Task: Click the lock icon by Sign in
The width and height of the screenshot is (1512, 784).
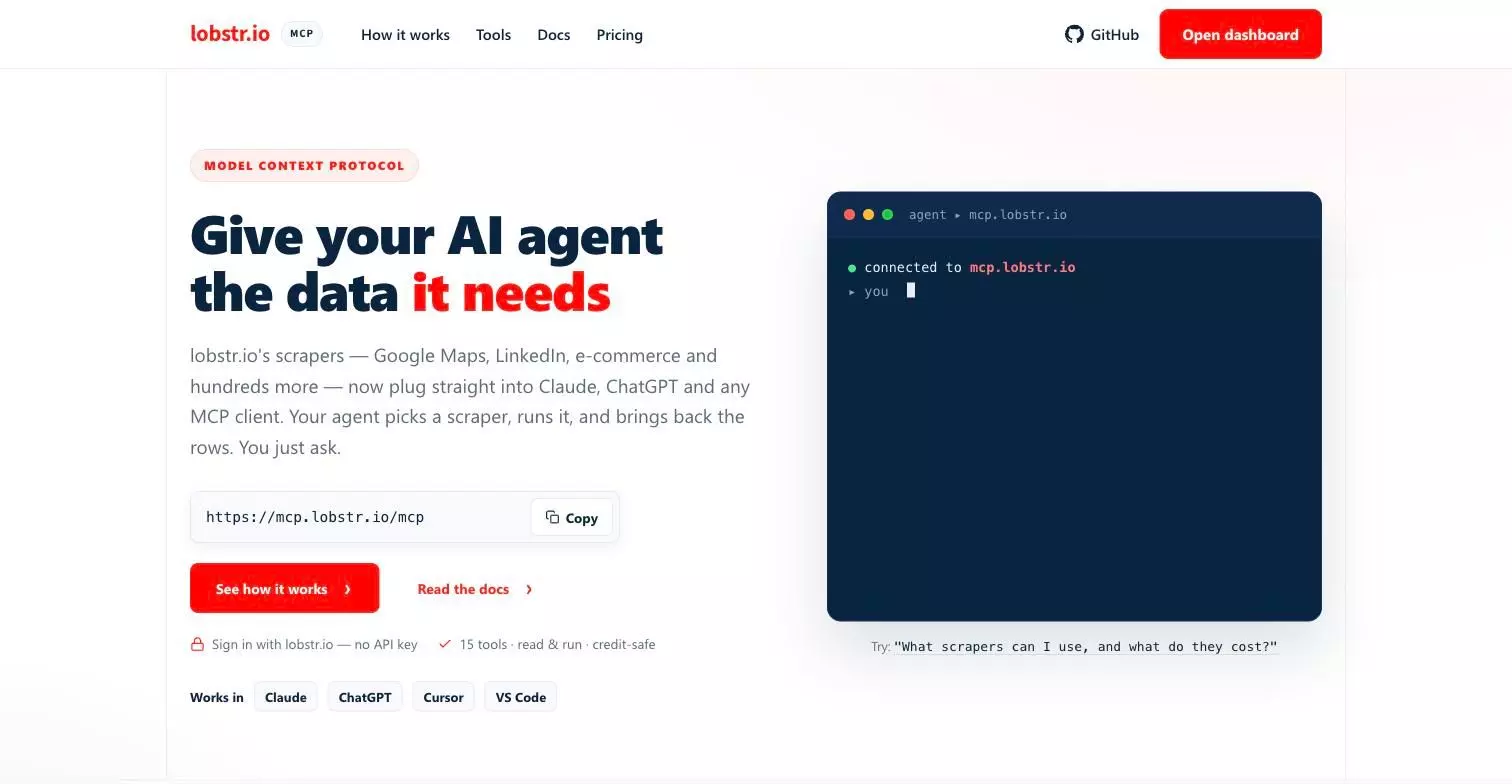Action: pos(197,644)
